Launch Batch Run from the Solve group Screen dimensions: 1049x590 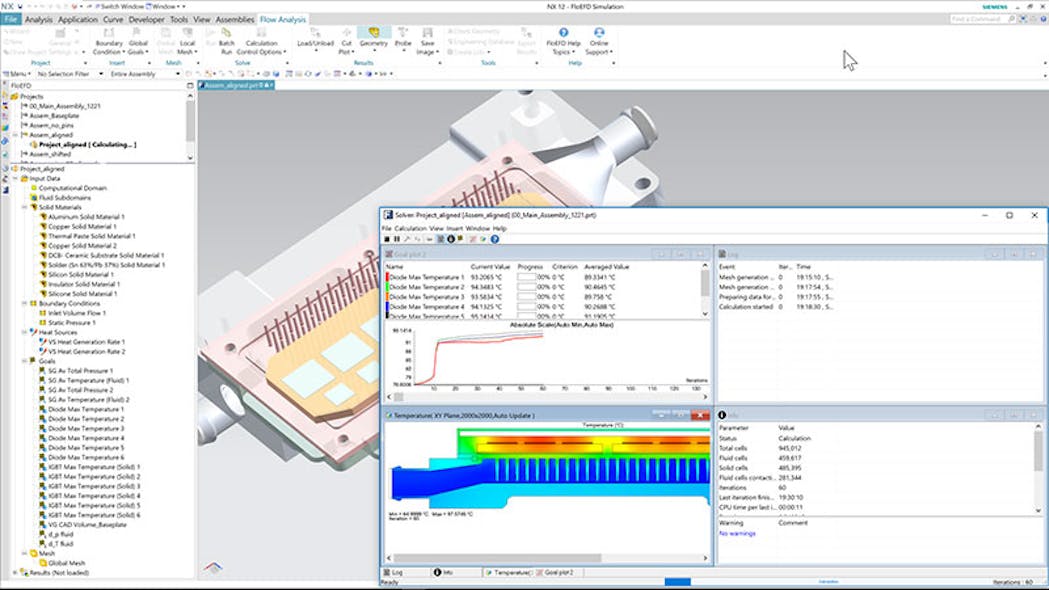pos(227,41)
